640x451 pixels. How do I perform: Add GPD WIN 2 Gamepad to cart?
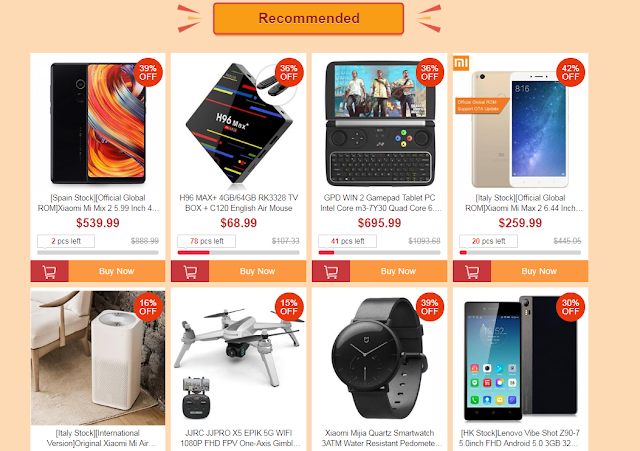pyautogui.click(x=331, y=271)
